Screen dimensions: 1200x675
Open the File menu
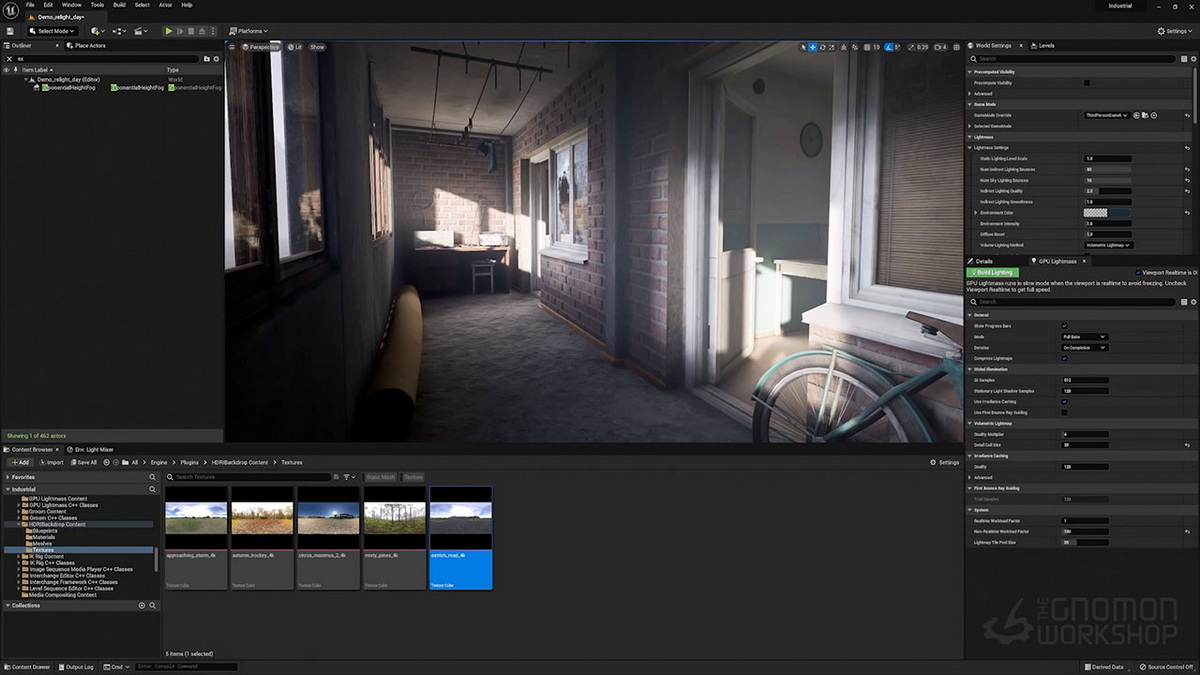30,5
